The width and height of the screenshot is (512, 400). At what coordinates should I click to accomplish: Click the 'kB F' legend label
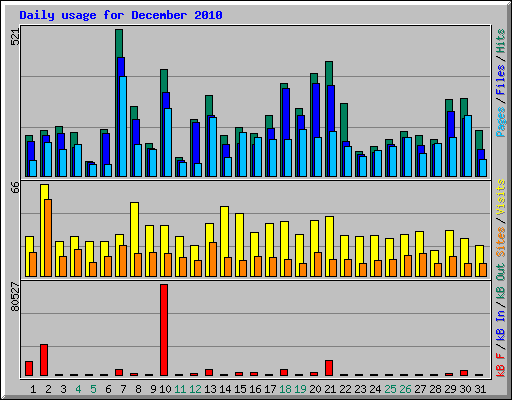pyautogui.click(x=501, y=365)
